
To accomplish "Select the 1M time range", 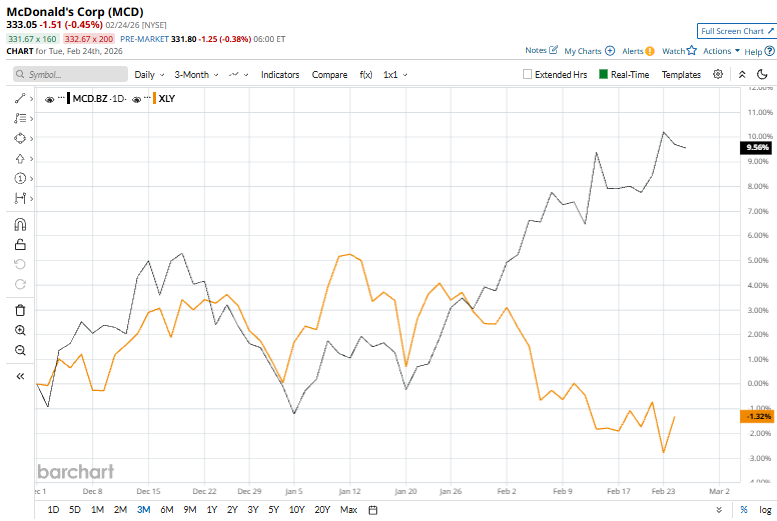I will [98, 510].
